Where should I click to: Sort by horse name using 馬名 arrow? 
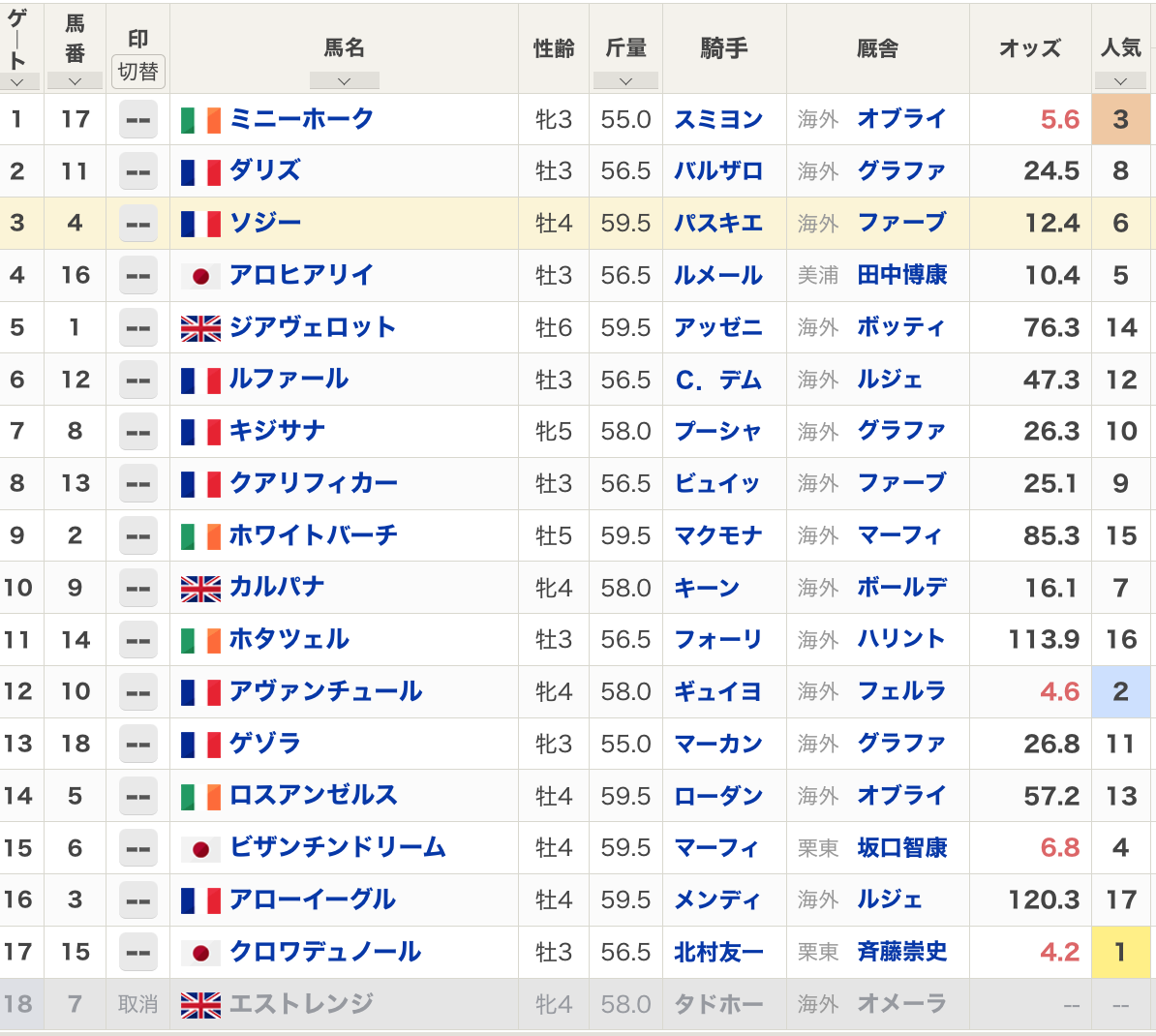344,81
